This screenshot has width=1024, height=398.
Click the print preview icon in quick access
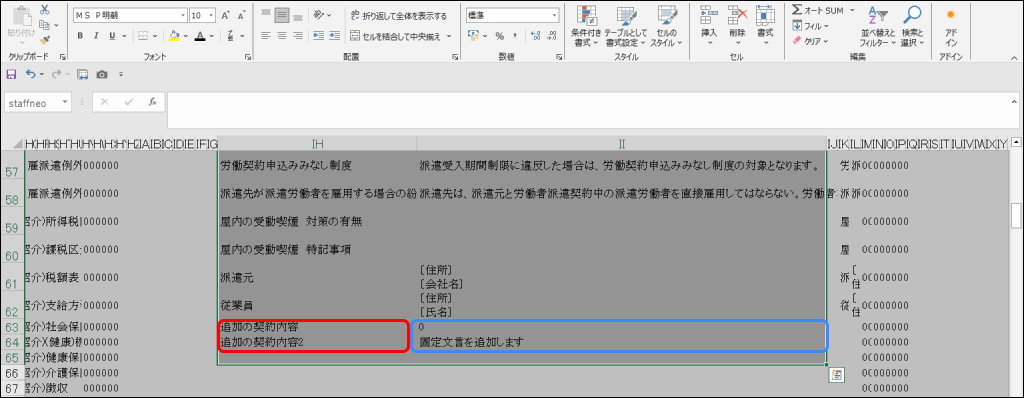tap(83, 75)
